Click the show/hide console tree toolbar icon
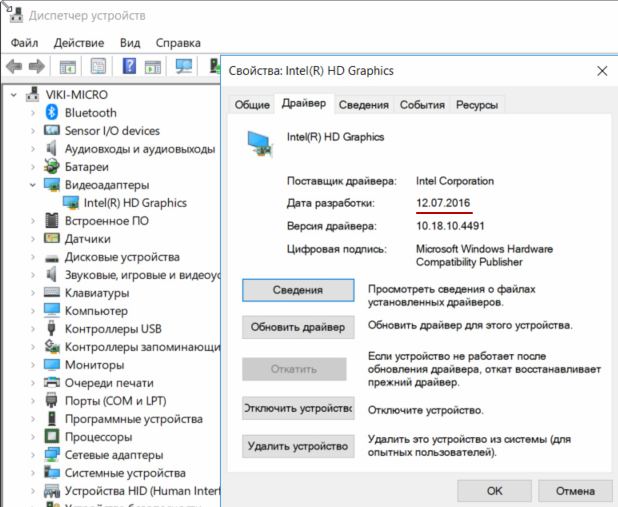Screen dimensions: 618x507 click(x=68, y=67)
